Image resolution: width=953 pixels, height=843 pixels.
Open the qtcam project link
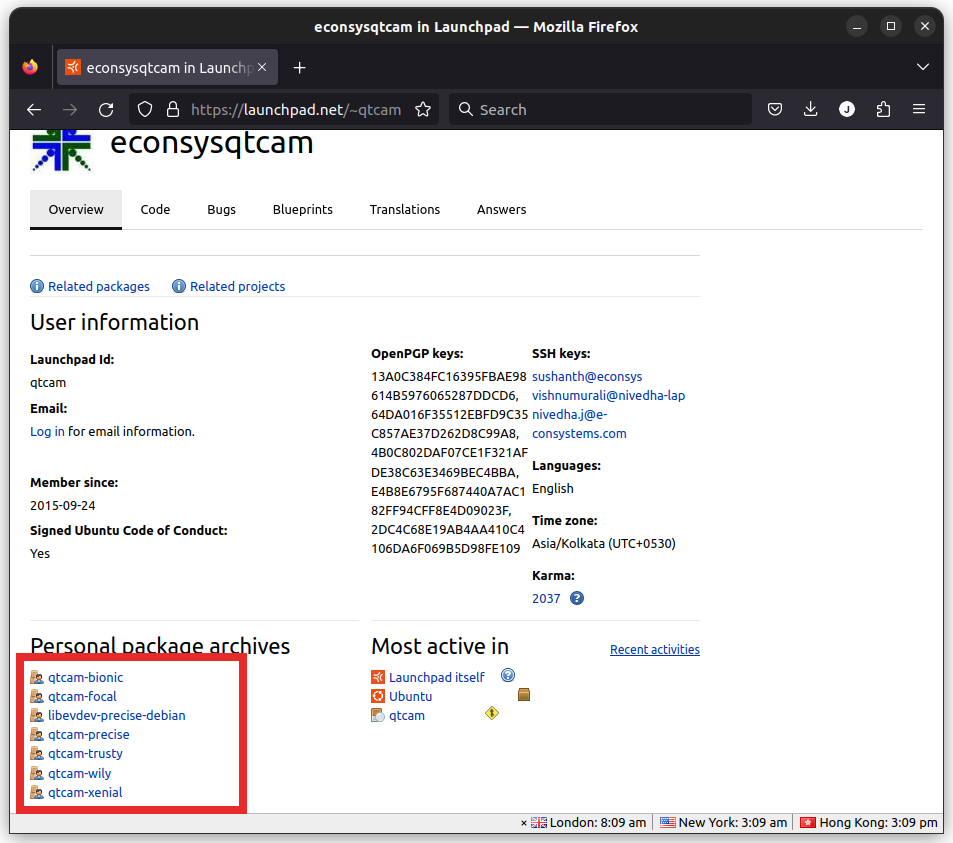click(x=407, y=716)
